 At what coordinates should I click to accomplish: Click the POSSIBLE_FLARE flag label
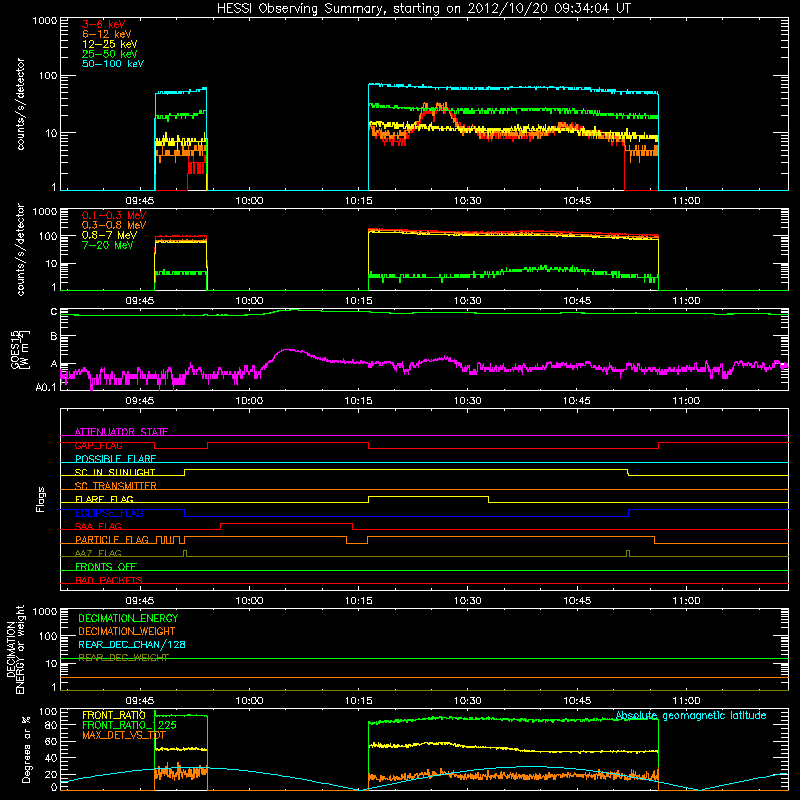115,459
